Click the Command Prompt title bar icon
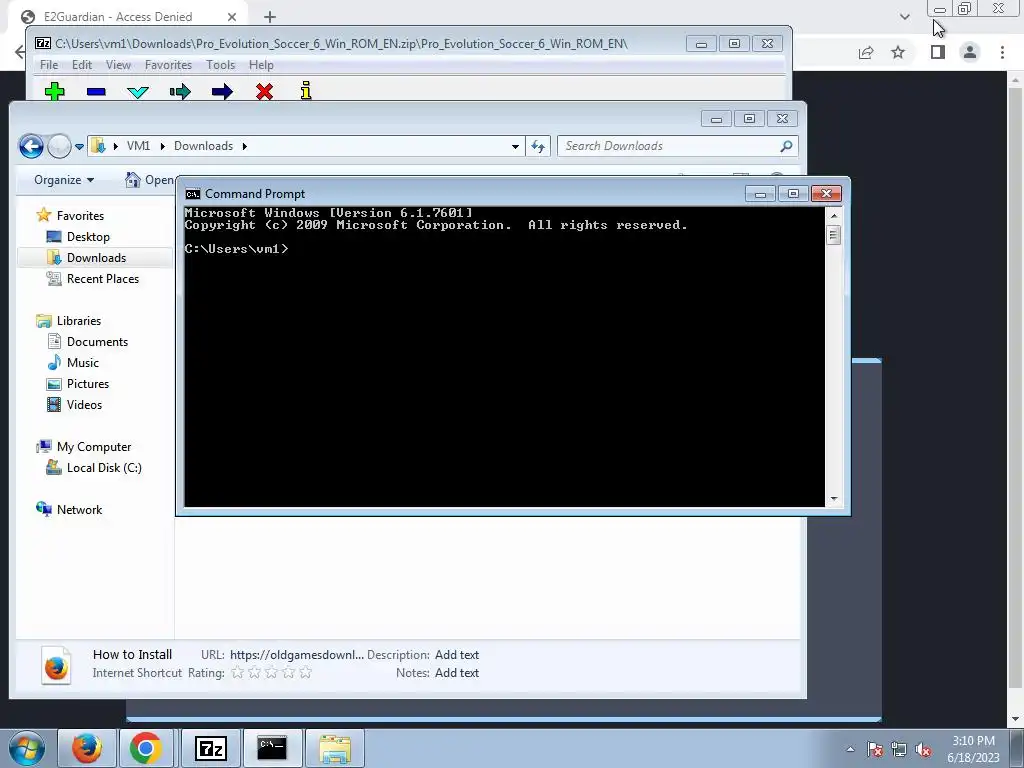1024x768 pixels. pyautogui.click(x=193, y=194)
